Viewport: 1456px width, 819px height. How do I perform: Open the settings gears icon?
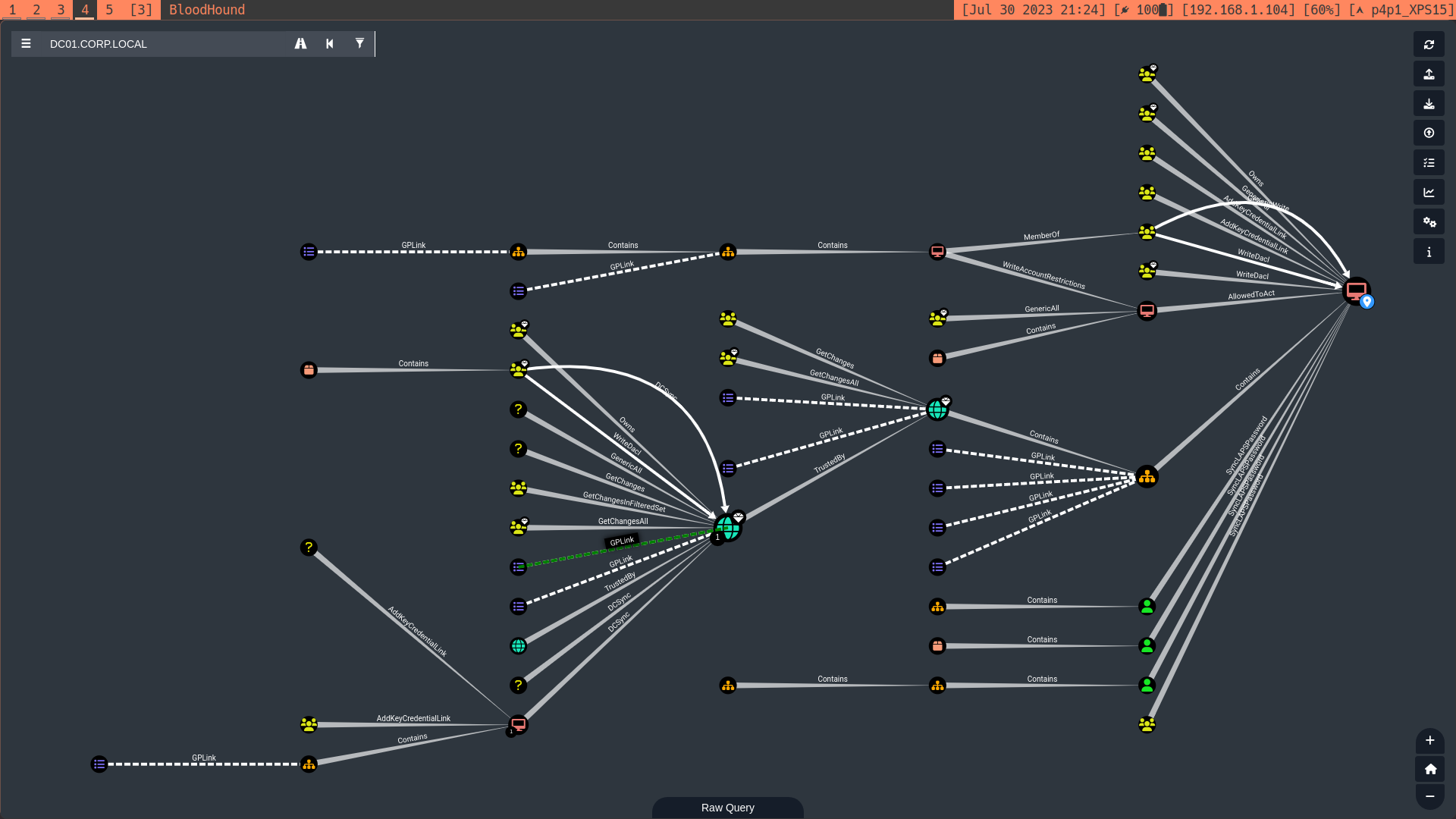(1429, 222)
